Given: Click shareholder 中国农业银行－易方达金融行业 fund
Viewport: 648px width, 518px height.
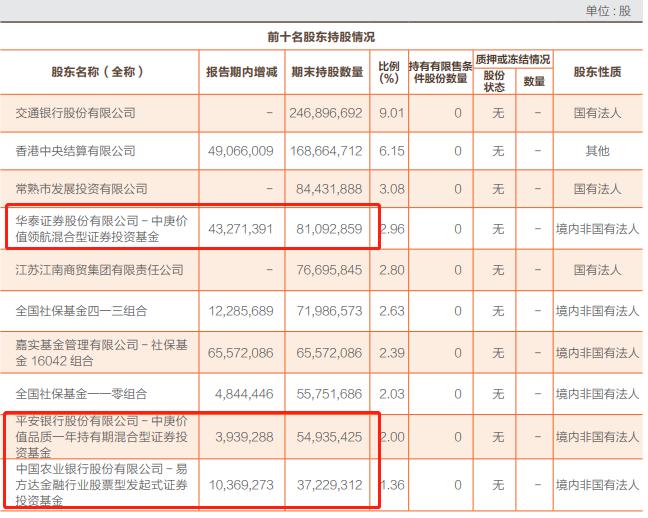Looking at the screenshot, I should pos(102,485).
